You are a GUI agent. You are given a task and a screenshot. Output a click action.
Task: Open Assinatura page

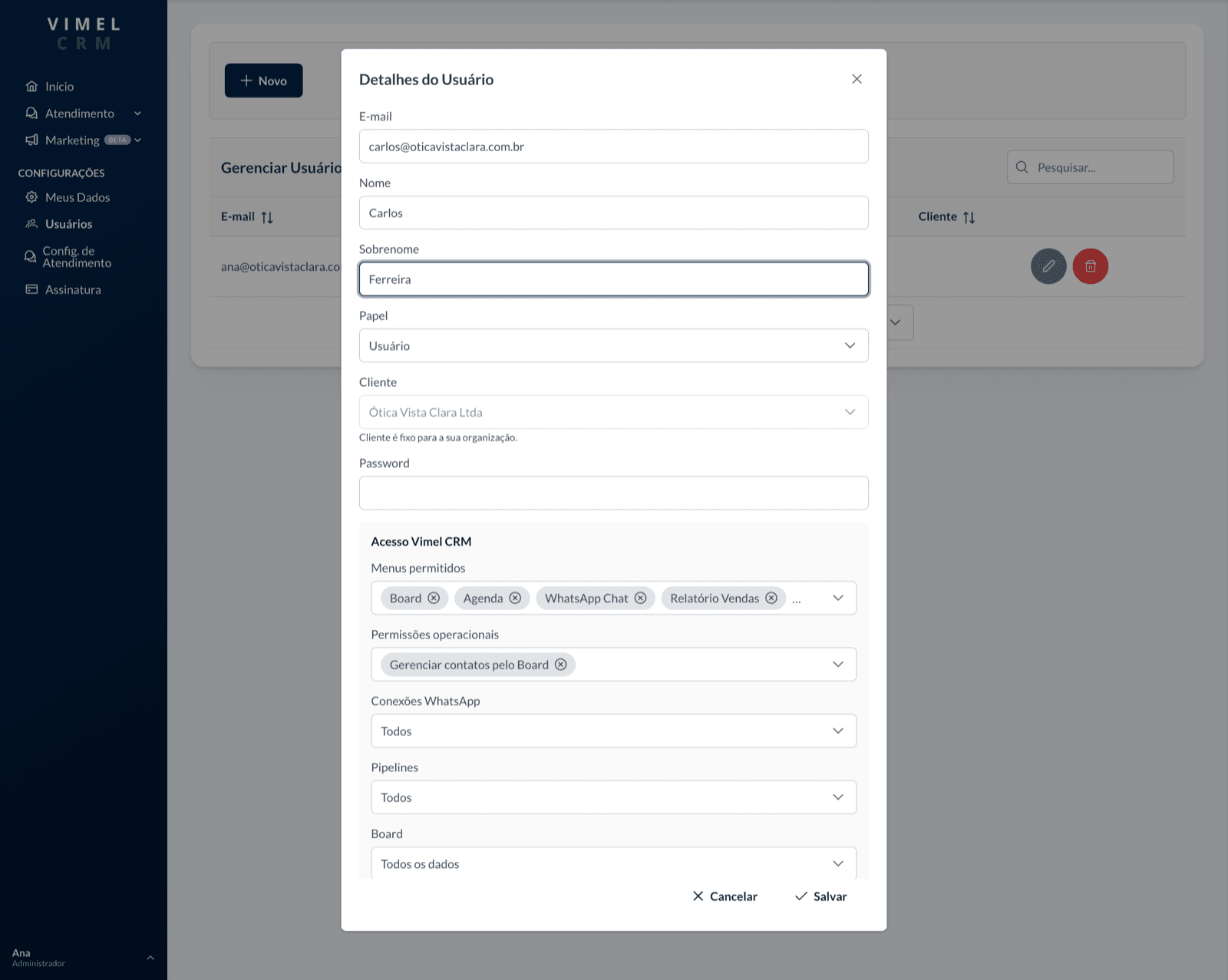click(73, 289)
